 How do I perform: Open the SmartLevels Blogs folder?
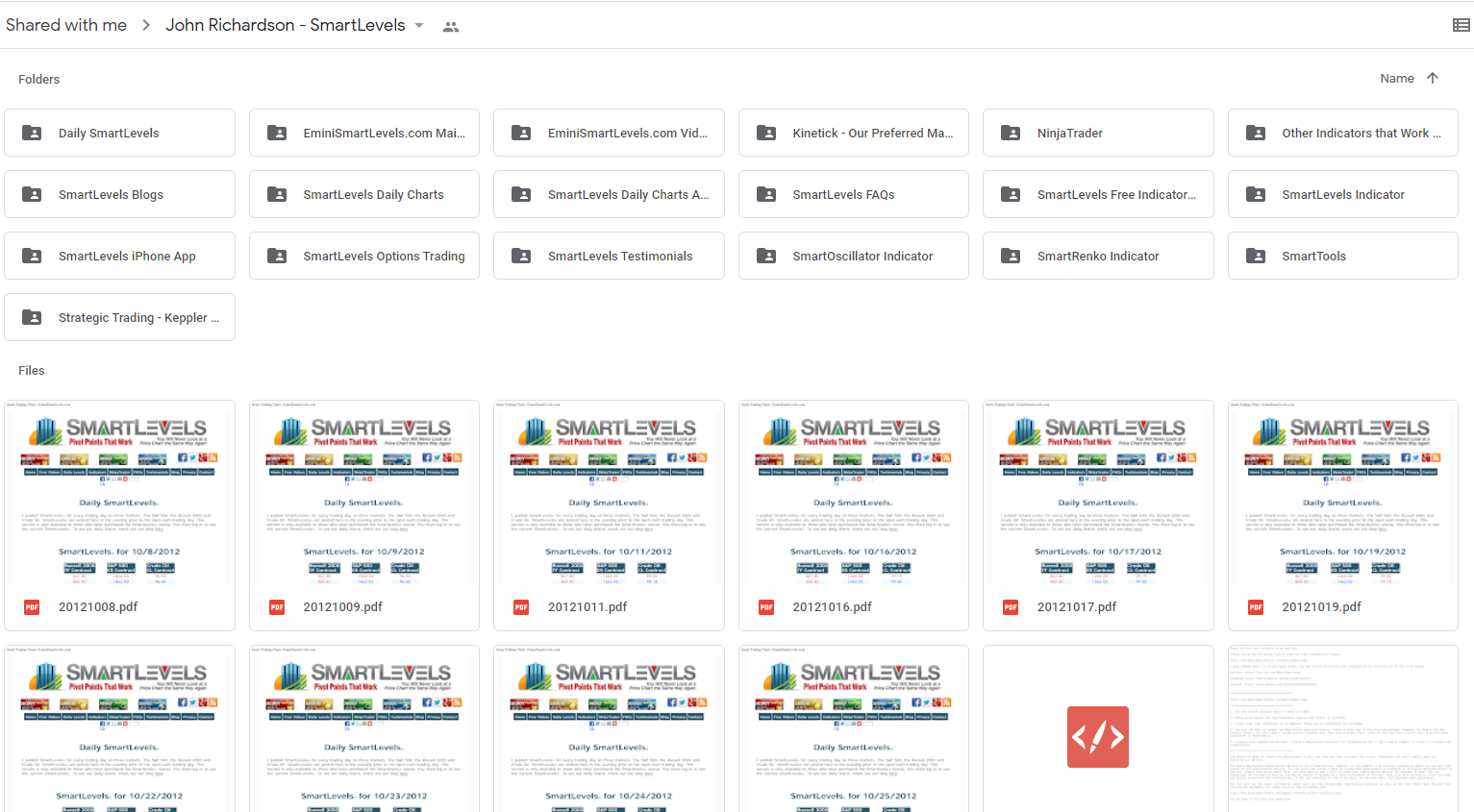[x=119, y=194]
